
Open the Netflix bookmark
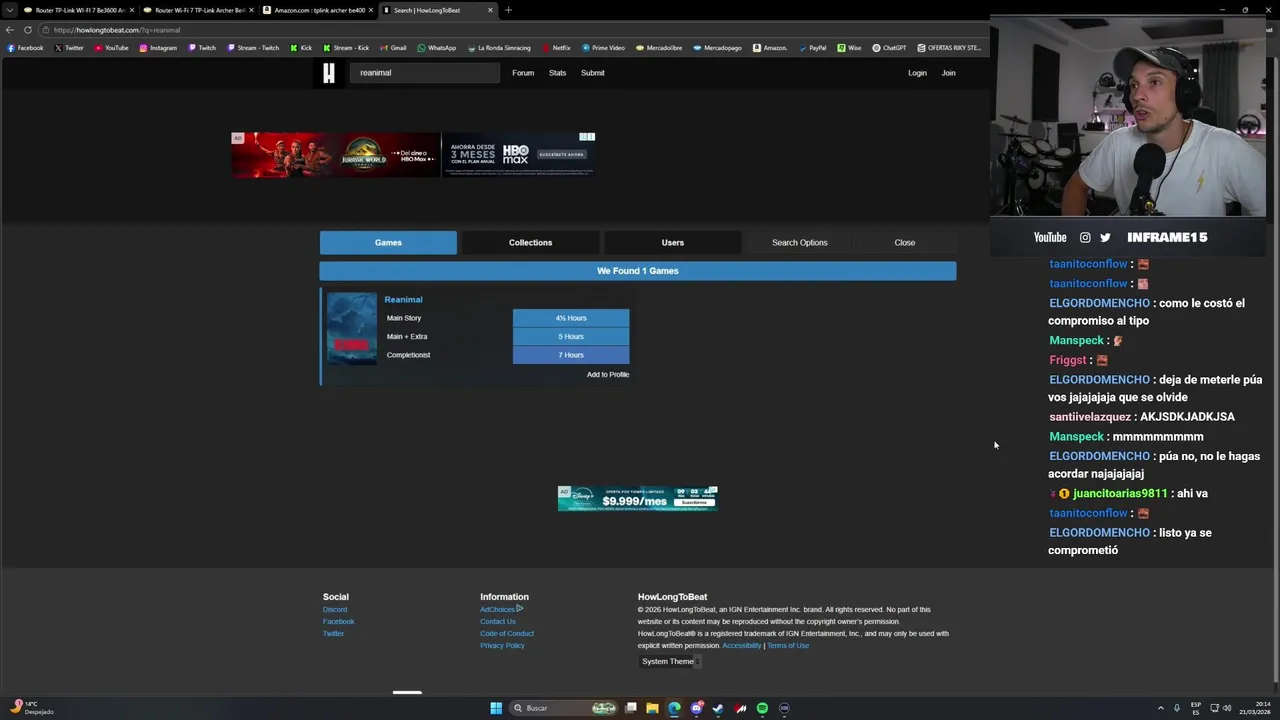pyautogui.click(x=556, y=48)
